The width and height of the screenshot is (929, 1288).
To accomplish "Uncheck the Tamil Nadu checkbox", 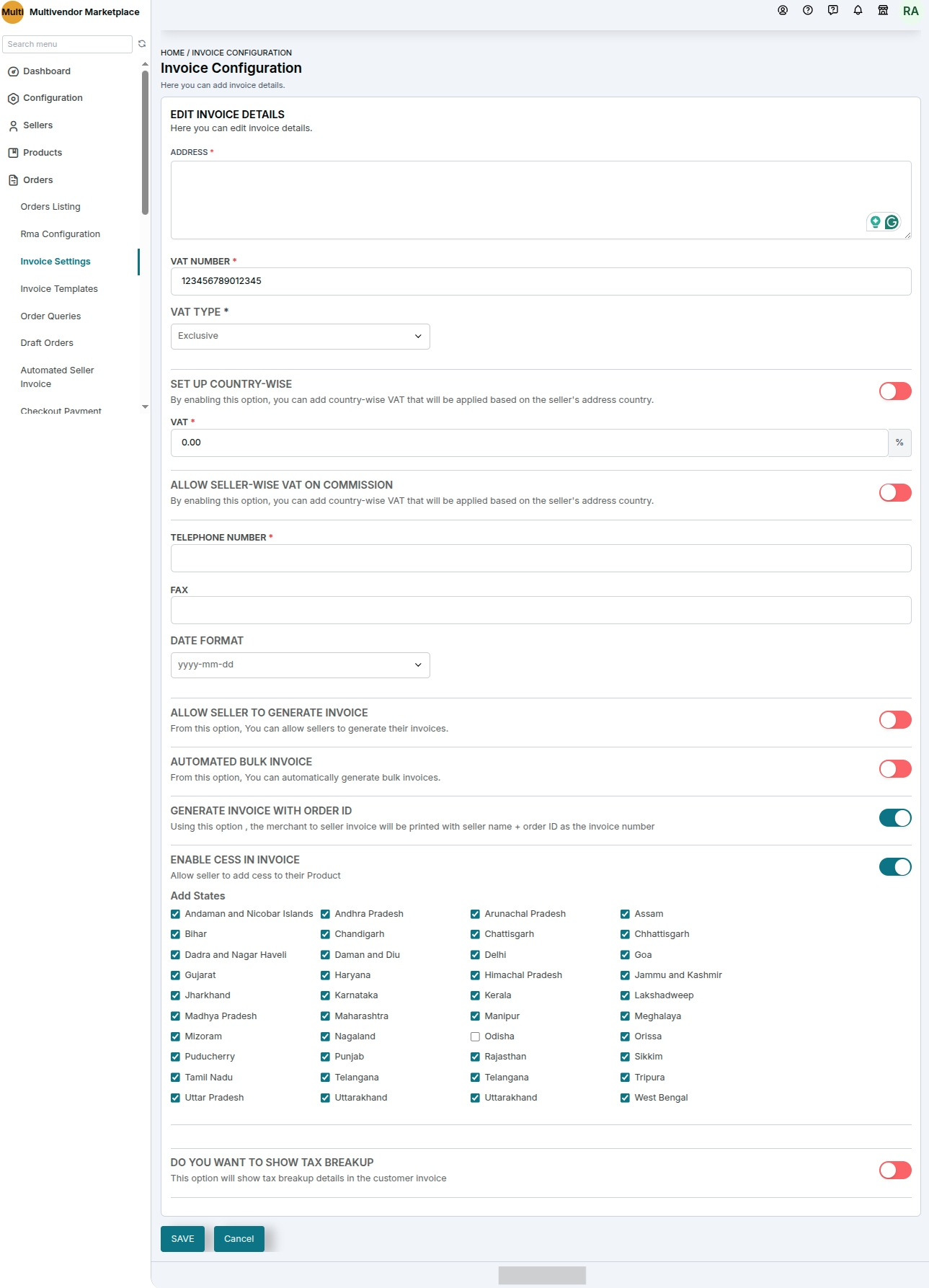I will 175,1078.
